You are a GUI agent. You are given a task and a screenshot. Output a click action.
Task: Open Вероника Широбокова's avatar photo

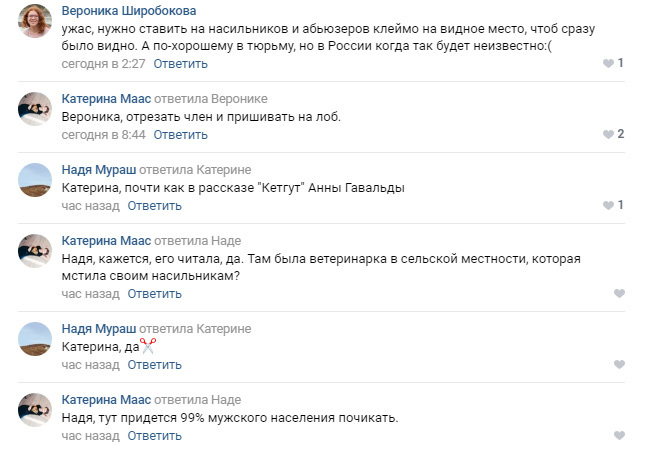(x=36, y=20)
